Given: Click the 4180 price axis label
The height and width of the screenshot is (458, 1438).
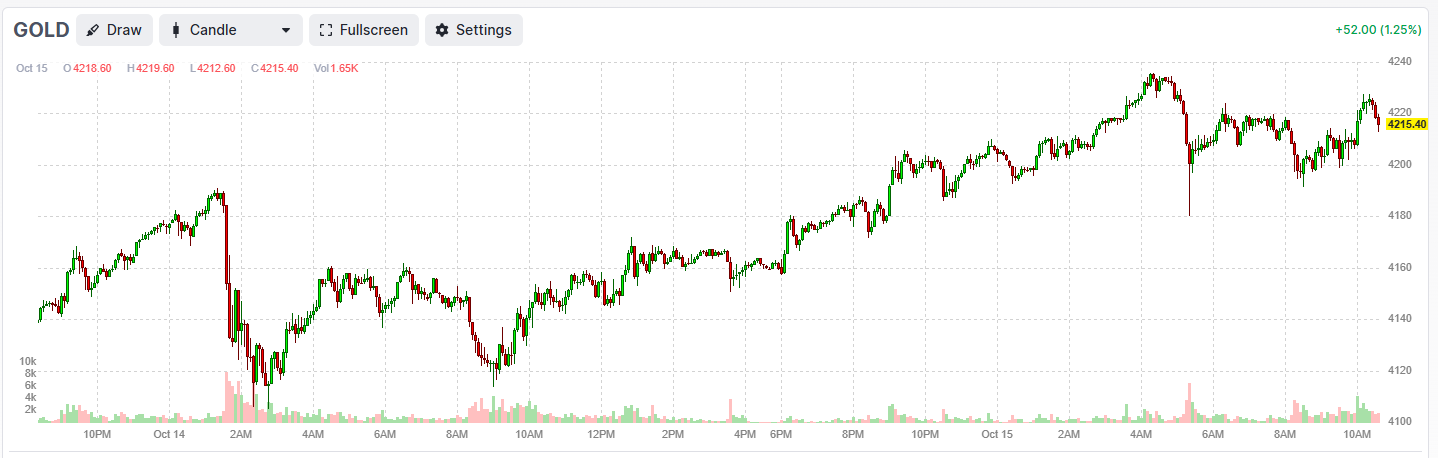Looking at the screenshot, I should click(1399, 216).
